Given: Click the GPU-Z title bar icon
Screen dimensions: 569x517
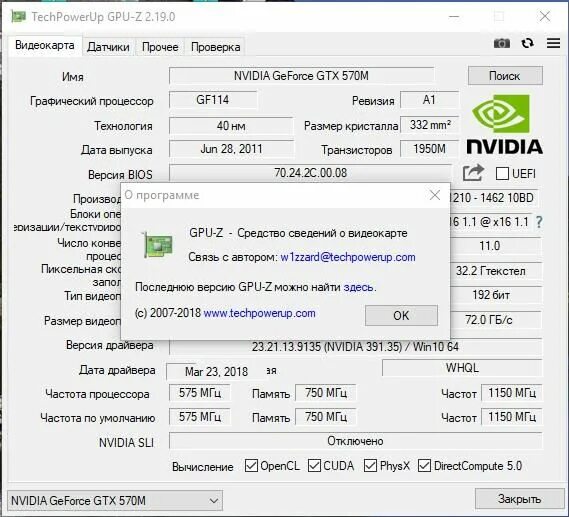Looking at the screenshot, I should [19, 16].
